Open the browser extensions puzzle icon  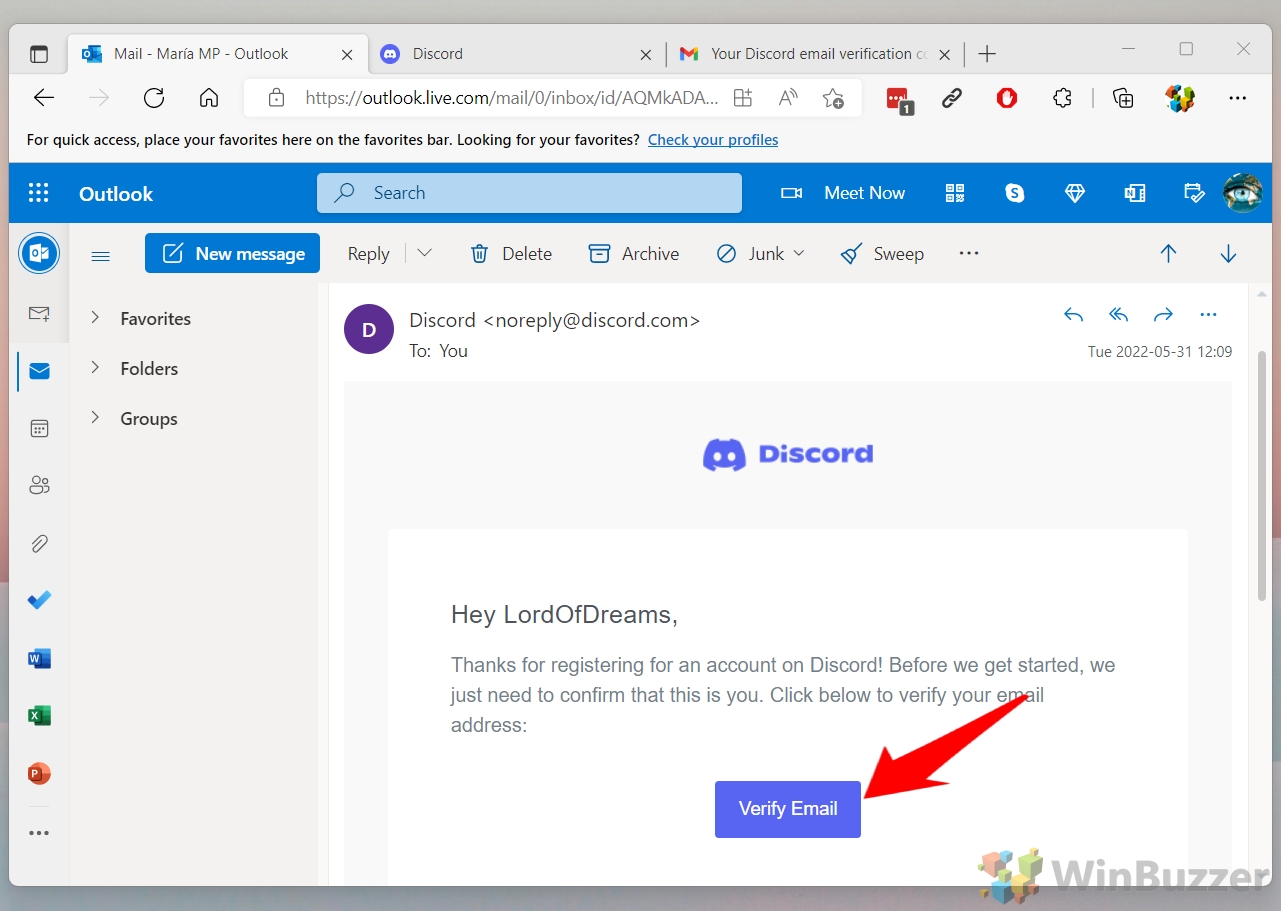pos(1062,97)
